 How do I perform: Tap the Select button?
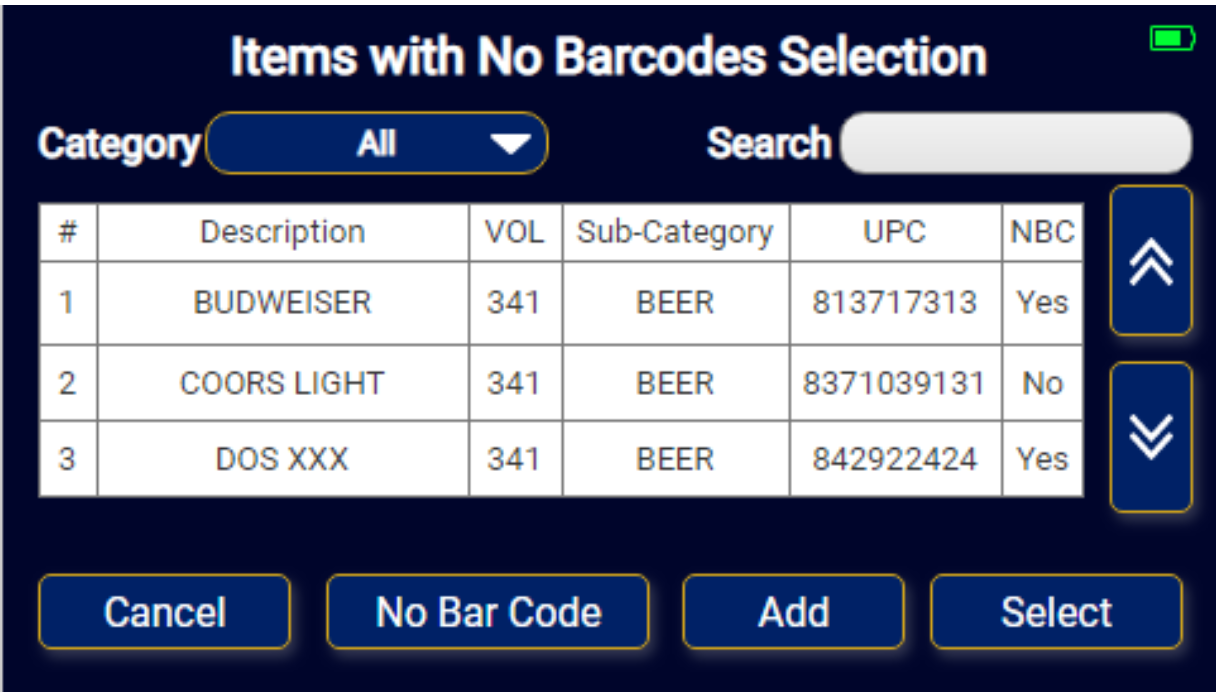(x=1056, y=611)
